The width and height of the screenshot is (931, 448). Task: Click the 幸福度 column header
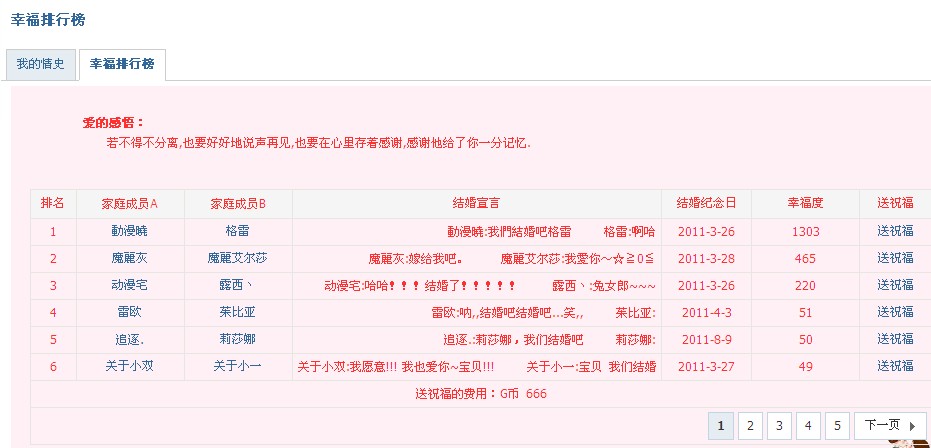(x=805, y=203)
